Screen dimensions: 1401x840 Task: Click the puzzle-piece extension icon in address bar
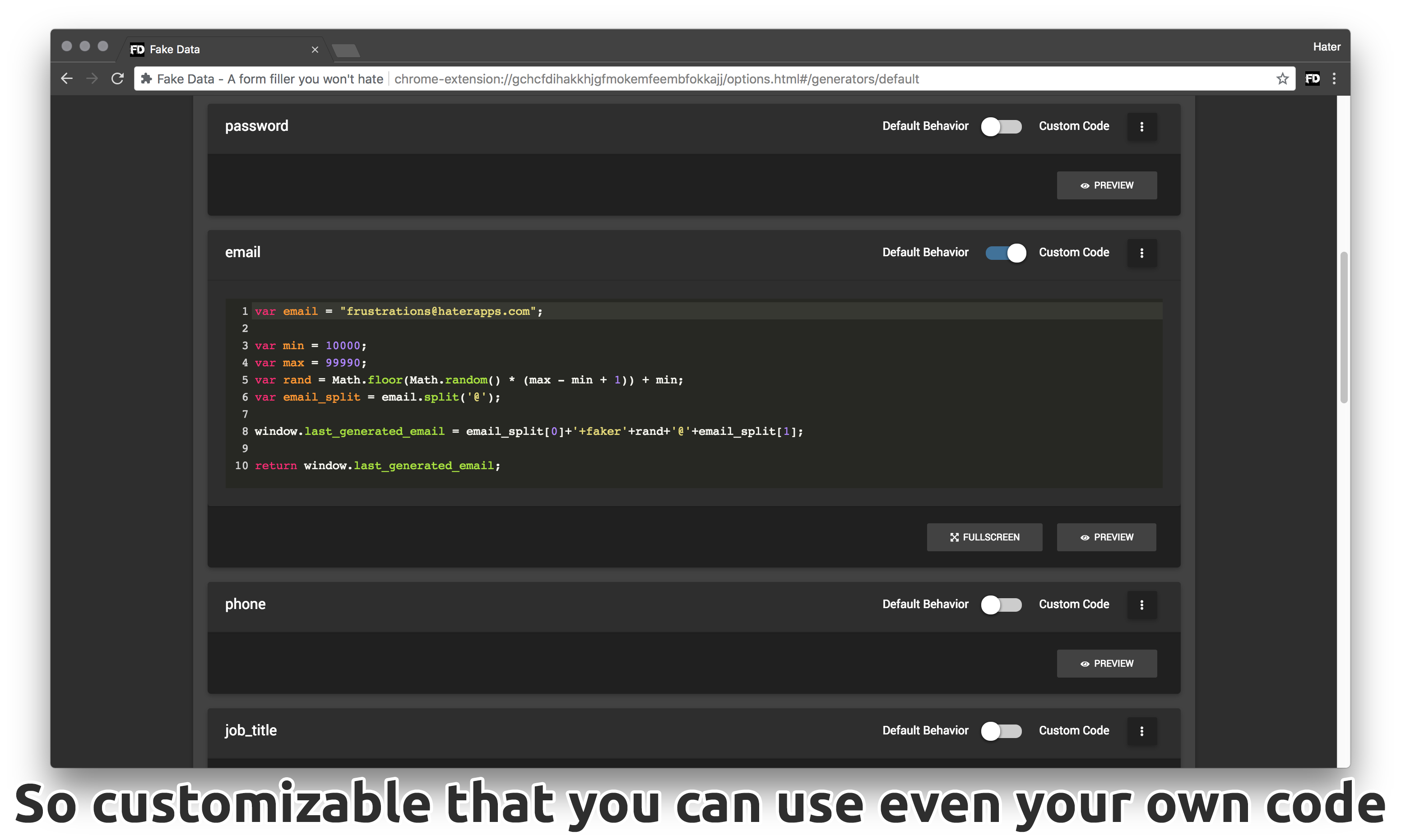click(146, 78)
